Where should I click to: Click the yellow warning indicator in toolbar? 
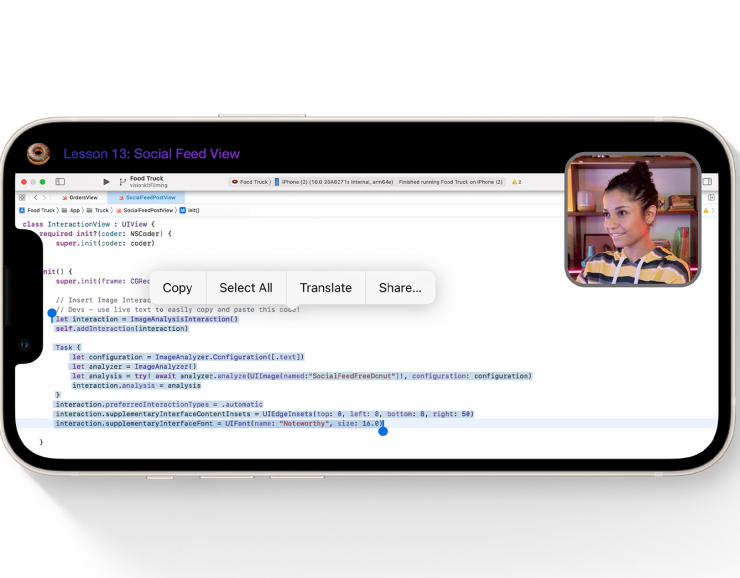516,182
